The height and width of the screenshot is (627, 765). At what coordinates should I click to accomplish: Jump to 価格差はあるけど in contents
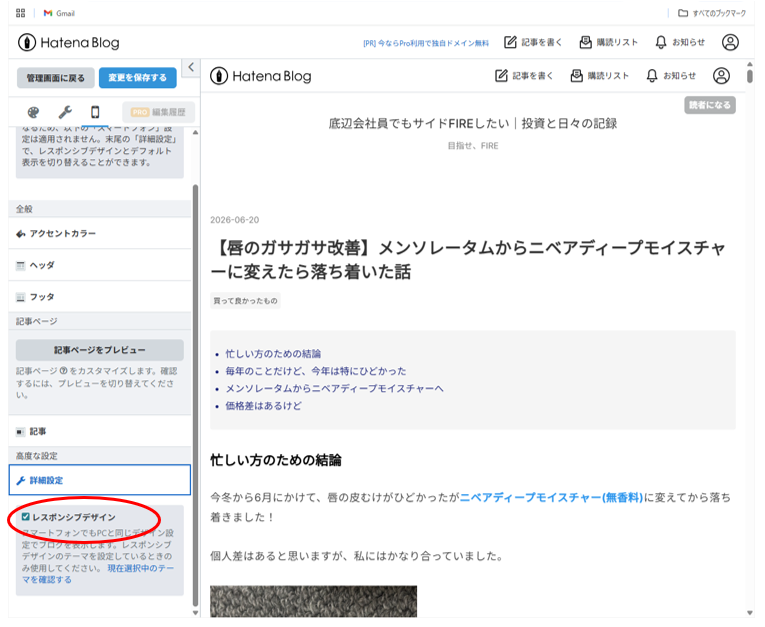click(x=263, y=405)
